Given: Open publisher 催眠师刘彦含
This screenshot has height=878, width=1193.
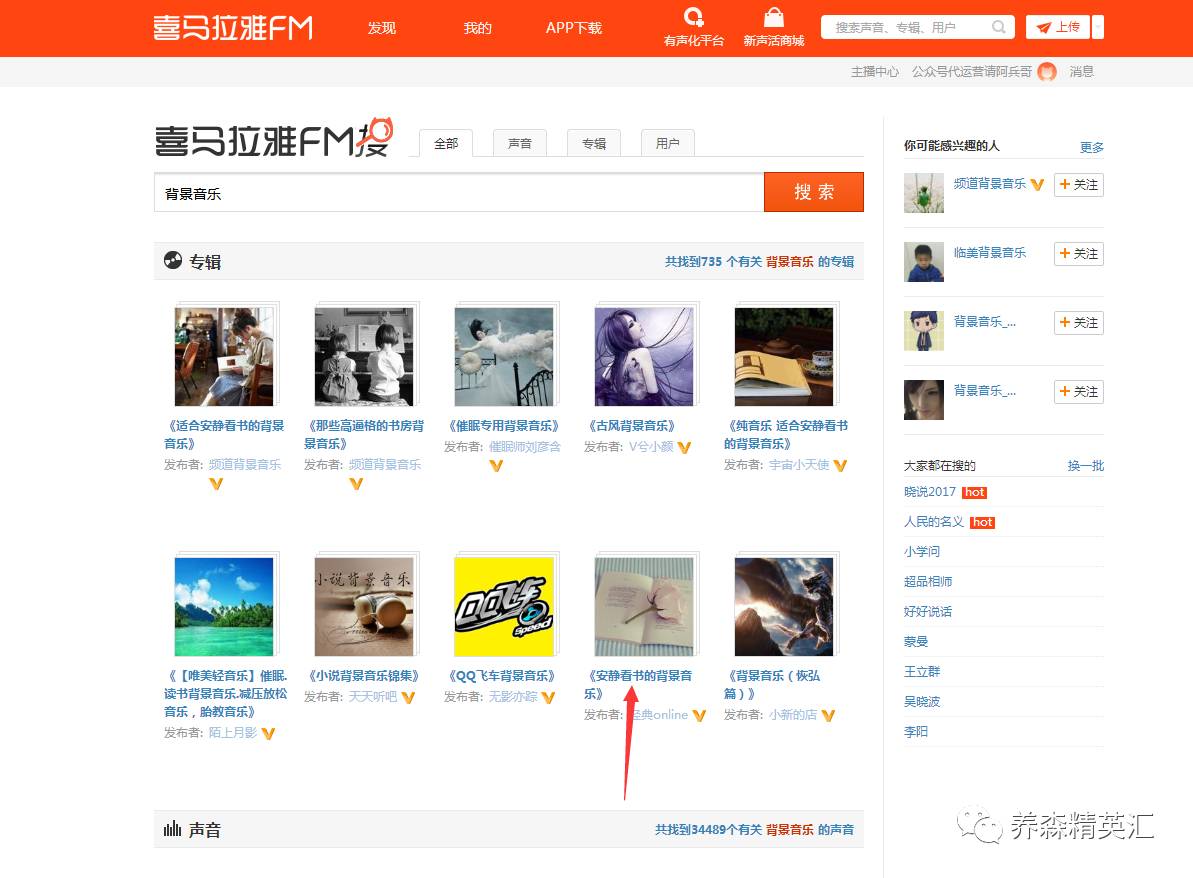Looking at the screenshot, I should [x=524, y=447].
